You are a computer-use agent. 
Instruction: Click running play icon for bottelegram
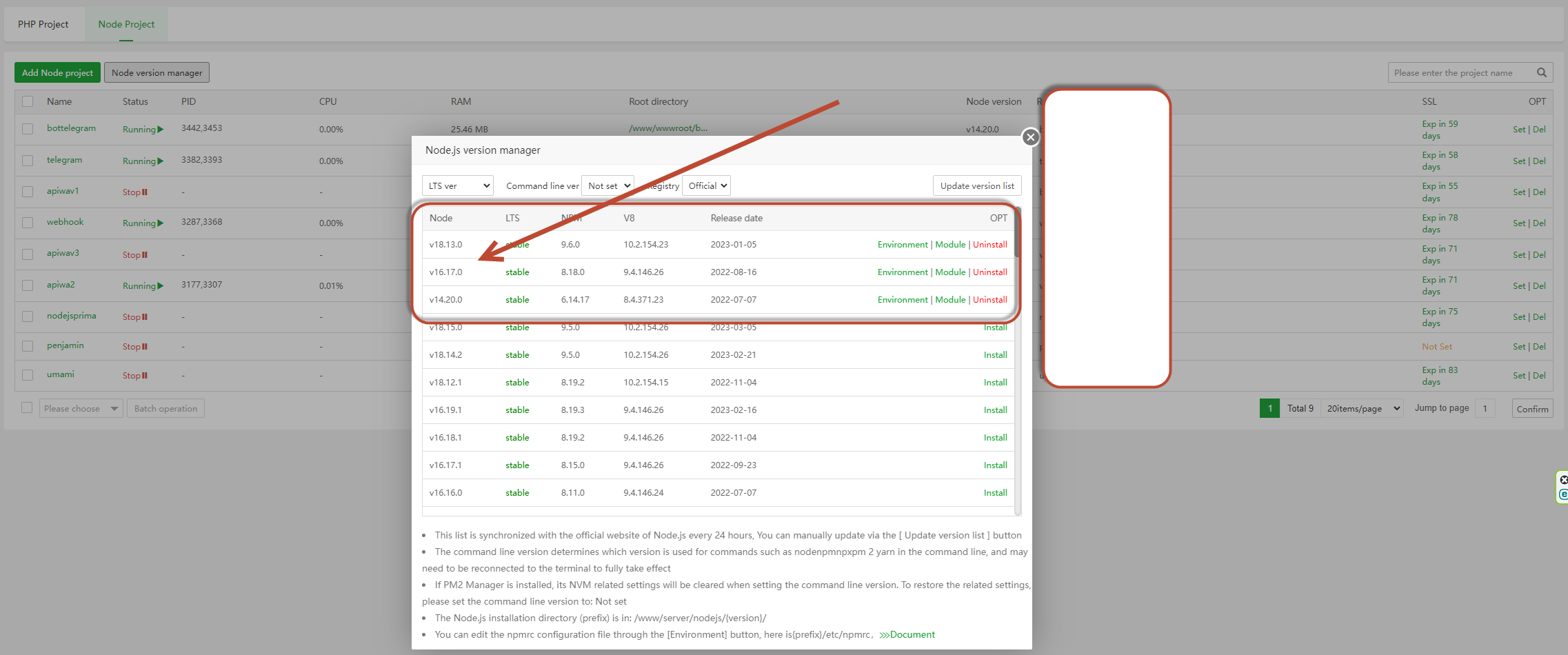point(161,130)
